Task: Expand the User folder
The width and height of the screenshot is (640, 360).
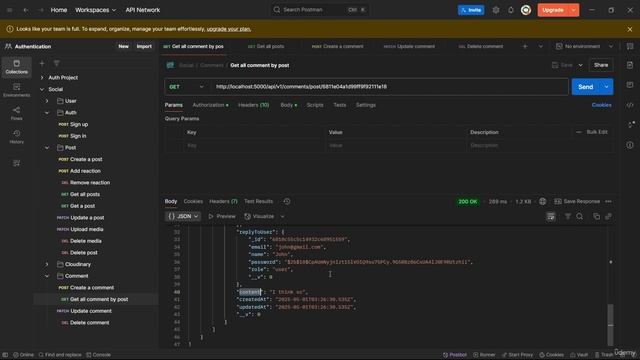Action: 47,101
